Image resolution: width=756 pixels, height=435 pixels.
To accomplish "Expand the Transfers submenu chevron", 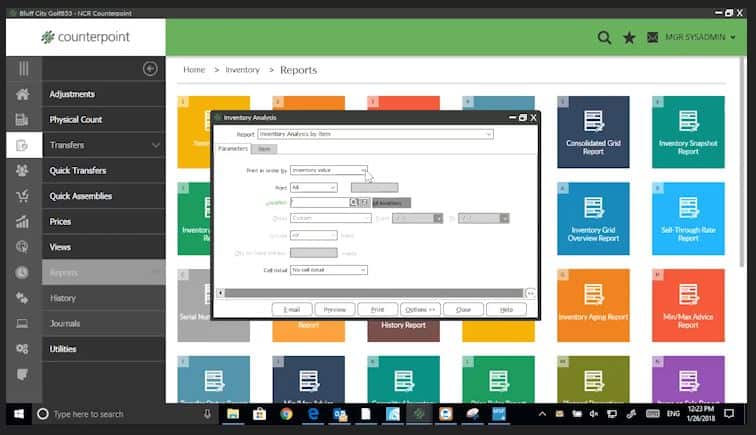I will tap(155, 145).
